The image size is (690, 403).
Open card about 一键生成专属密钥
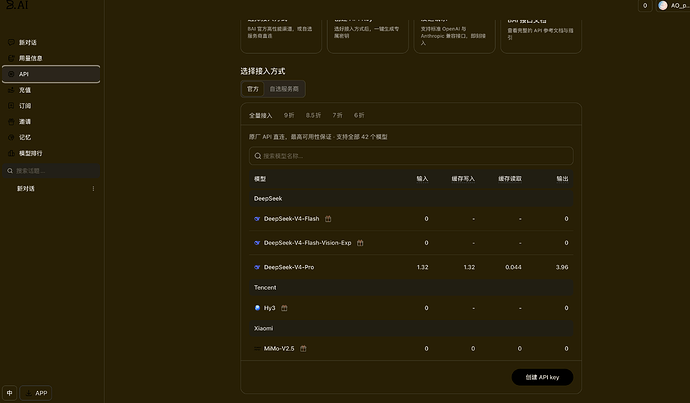point(367,36)
